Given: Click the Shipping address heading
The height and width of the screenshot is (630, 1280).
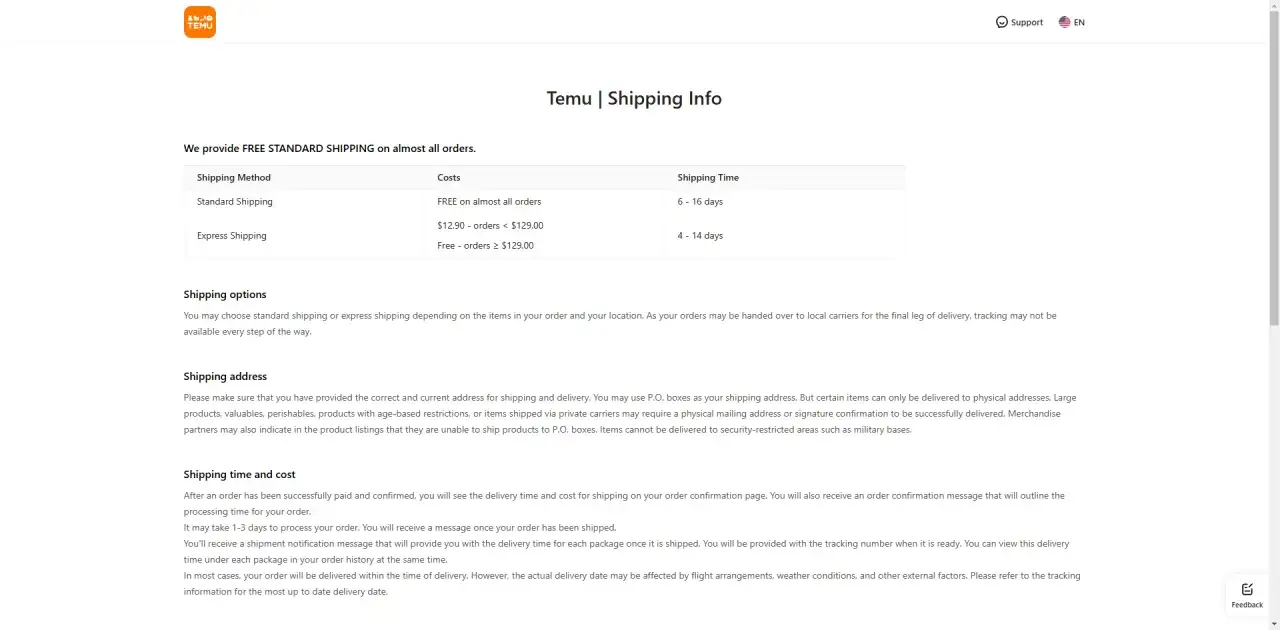Looking at the screenshot, I should pyautogui.click(x=225, y=377).
